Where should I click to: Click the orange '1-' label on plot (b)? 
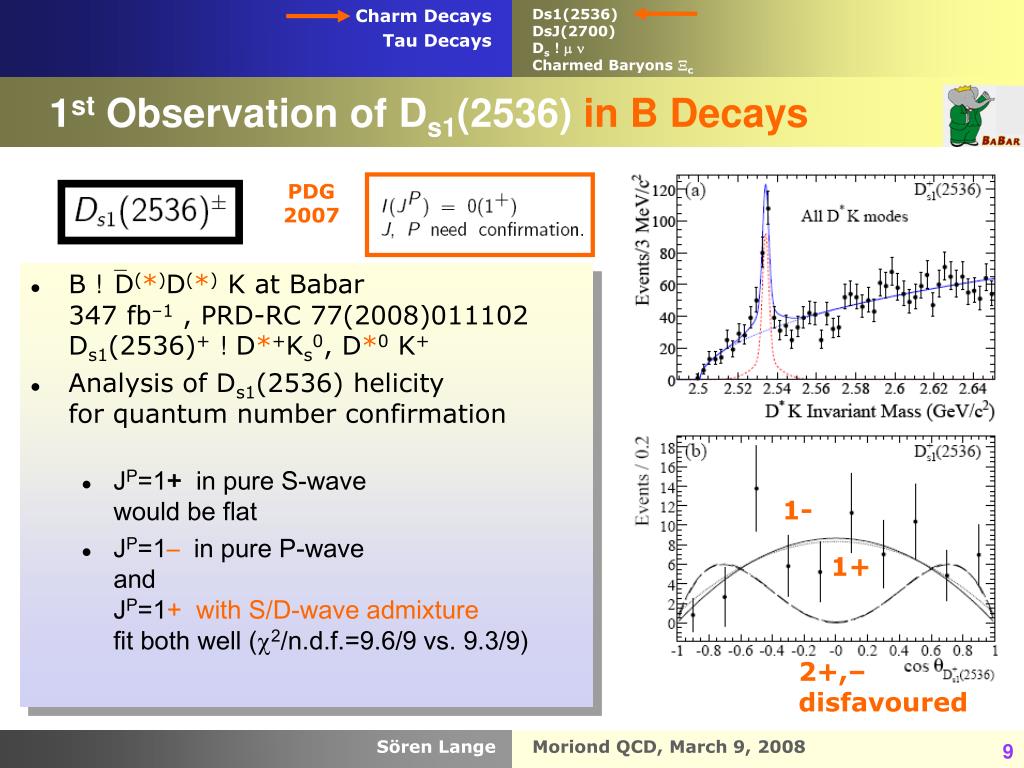tap(797, 511)
